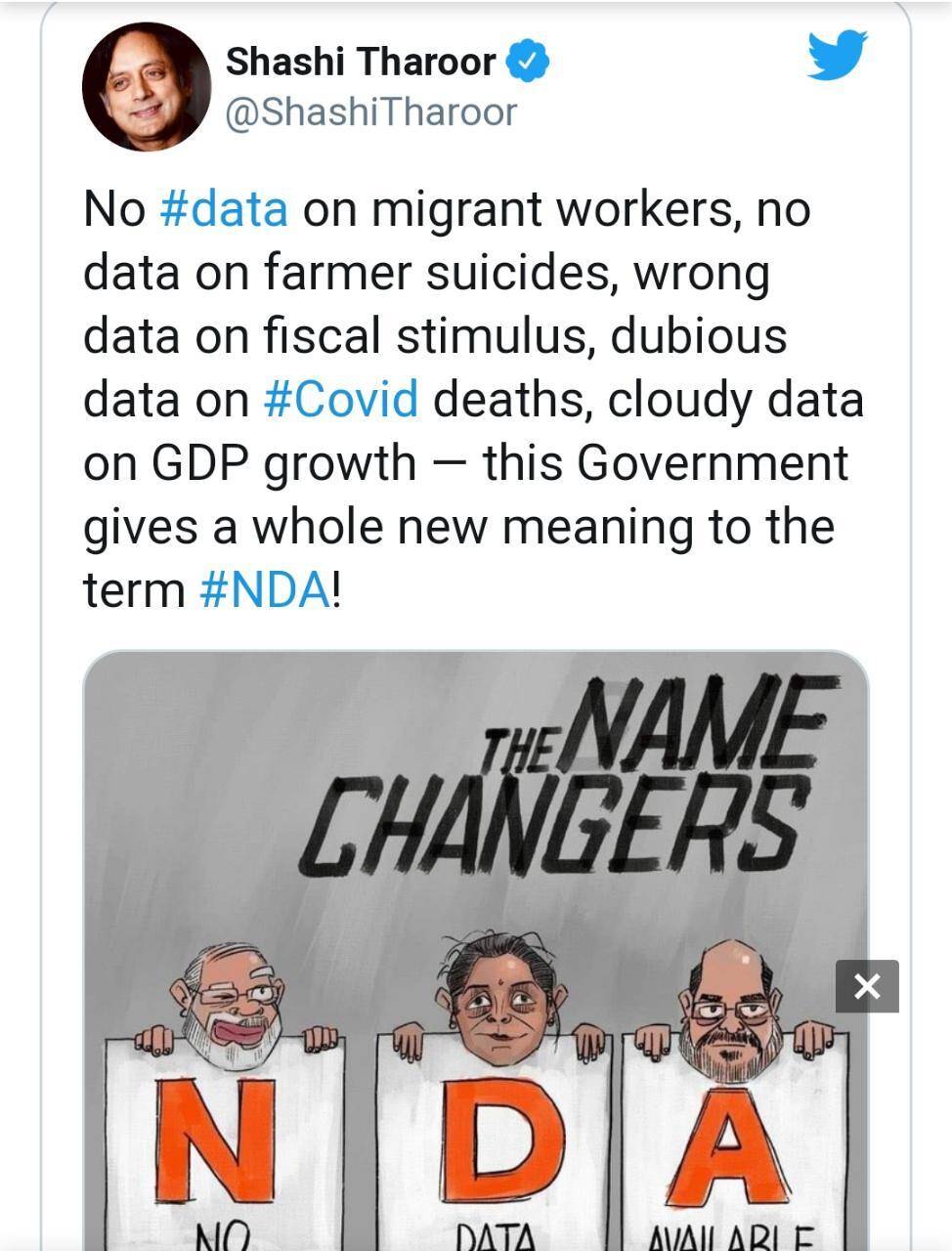Open the #data hashtag link
Image resolution: width=952 pixels, height=1251 pixels.
coord(224,209)
